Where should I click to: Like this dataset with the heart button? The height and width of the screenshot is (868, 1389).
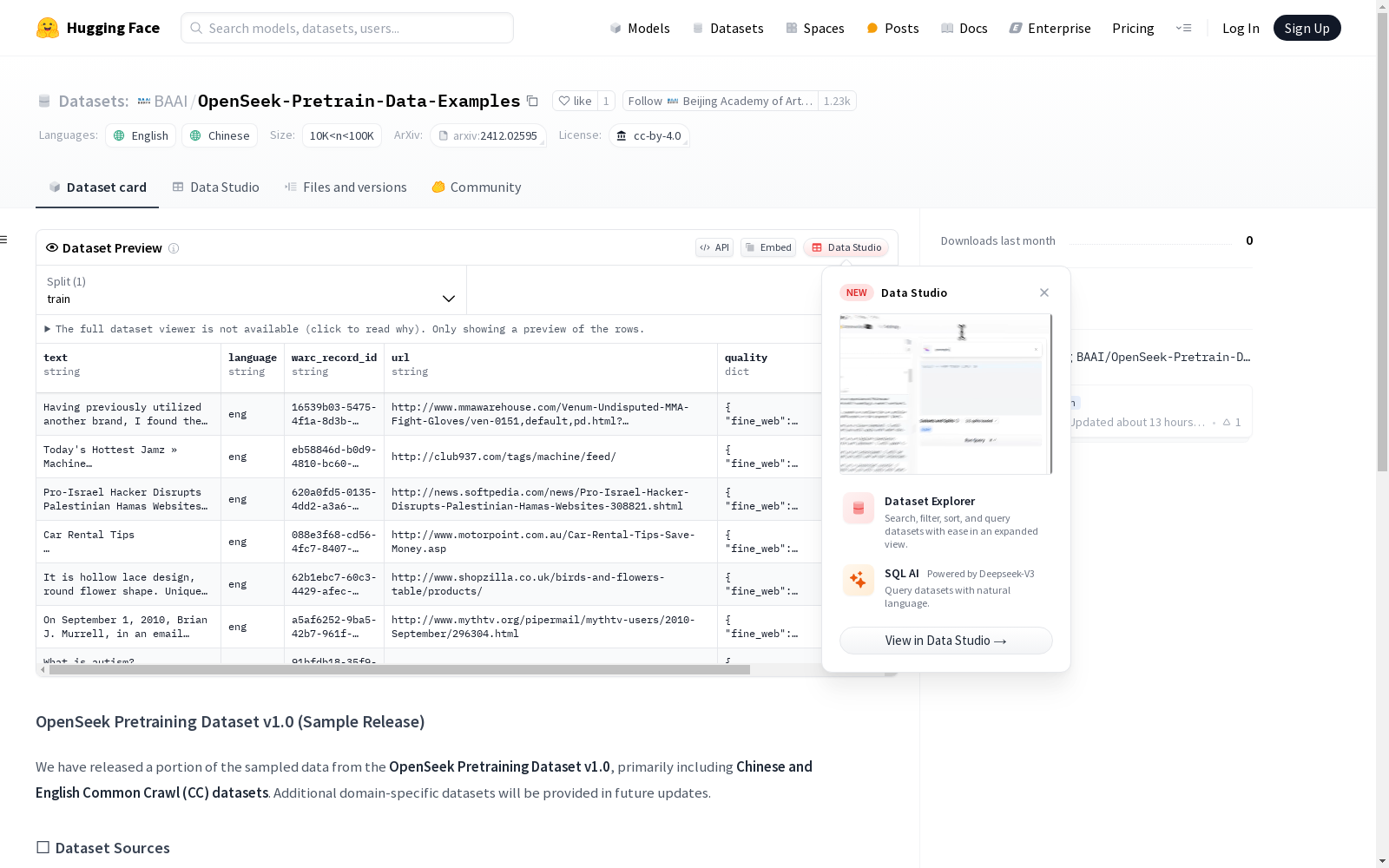coord(575,101)
